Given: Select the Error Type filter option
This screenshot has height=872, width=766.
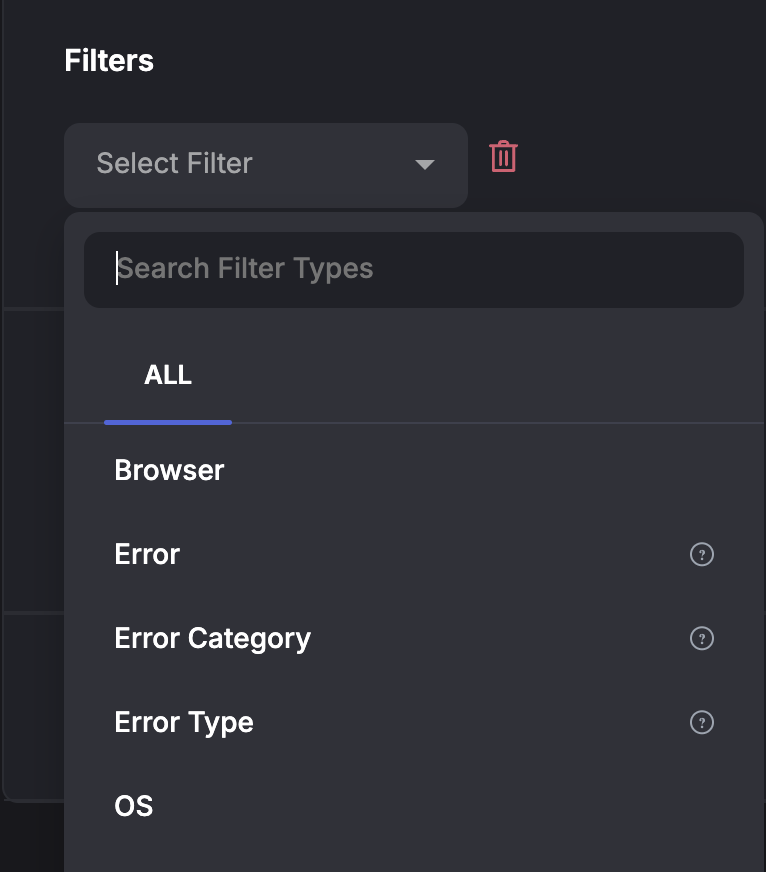Looking at the screenshot, I should [x=184, y=722].
